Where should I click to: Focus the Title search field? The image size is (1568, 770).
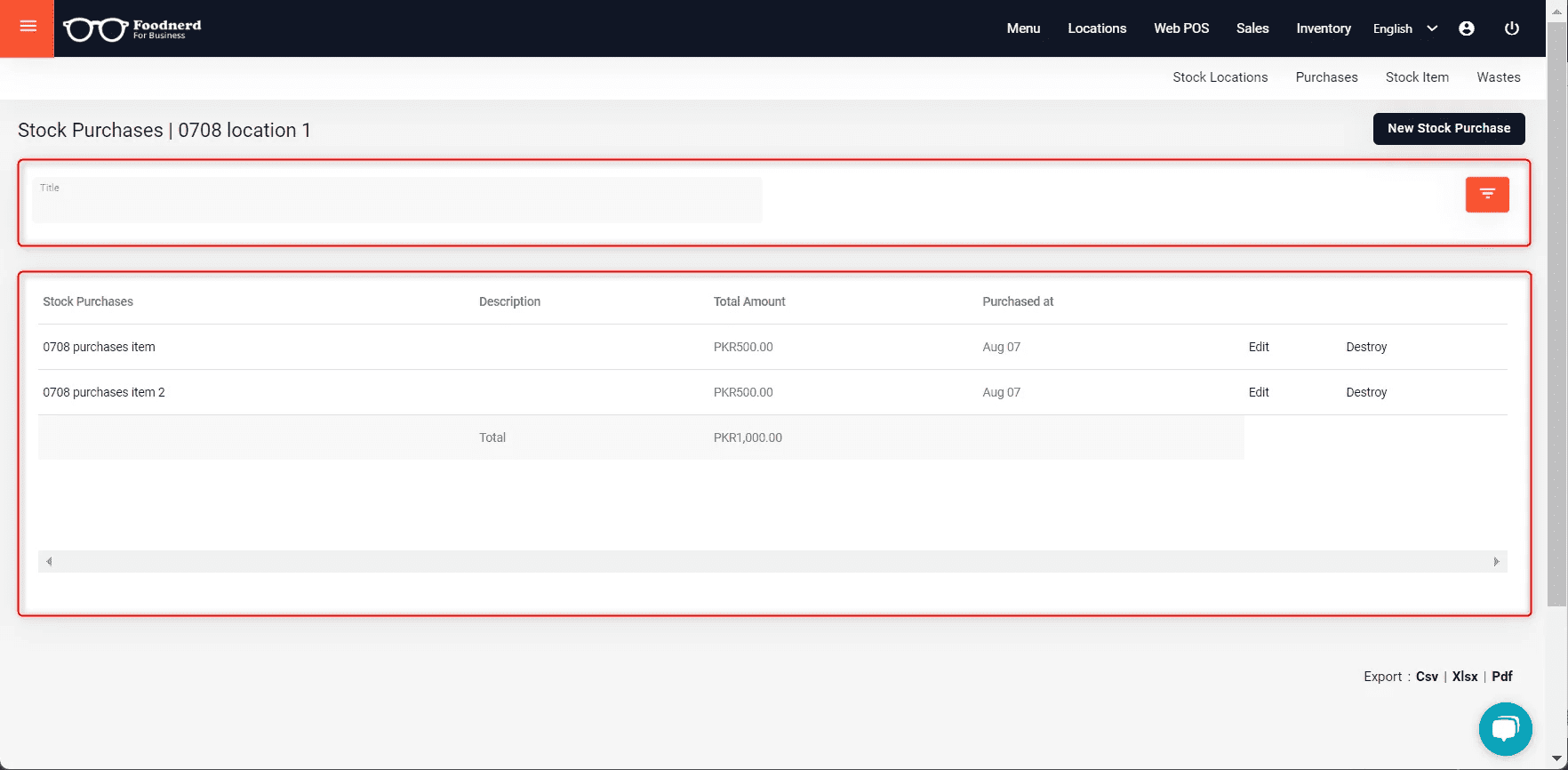click(x=397, y=200)
